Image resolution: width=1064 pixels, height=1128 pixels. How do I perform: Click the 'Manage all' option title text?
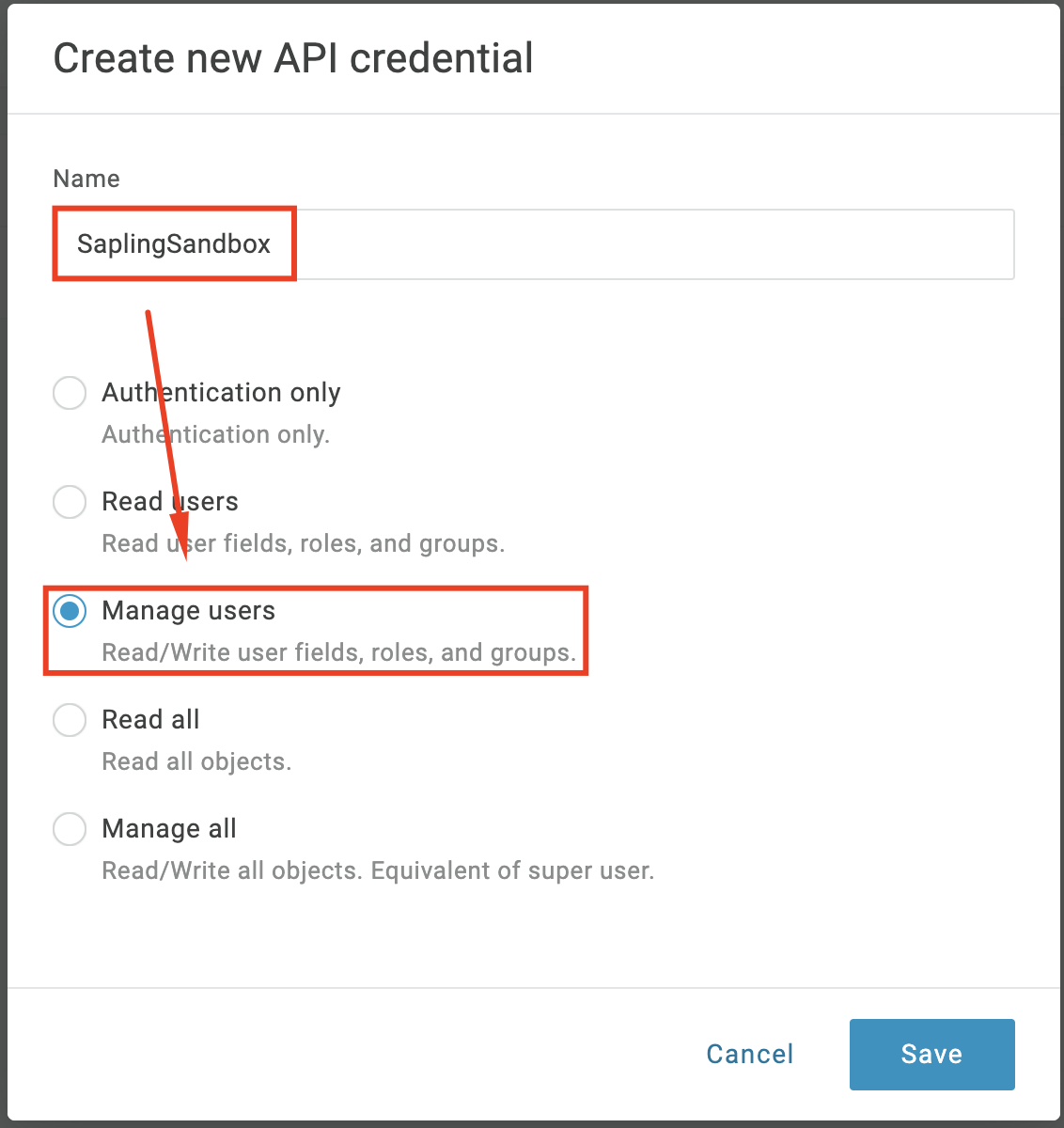coord(169,829)
